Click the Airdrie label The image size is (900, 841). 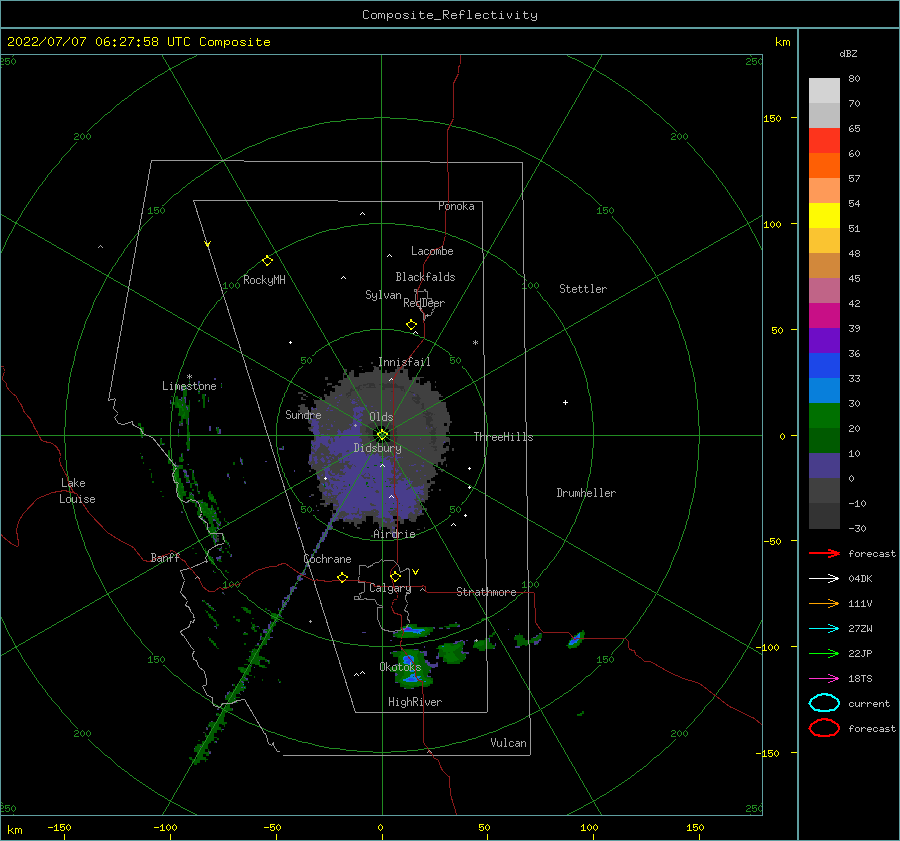(x=394, y=534)
